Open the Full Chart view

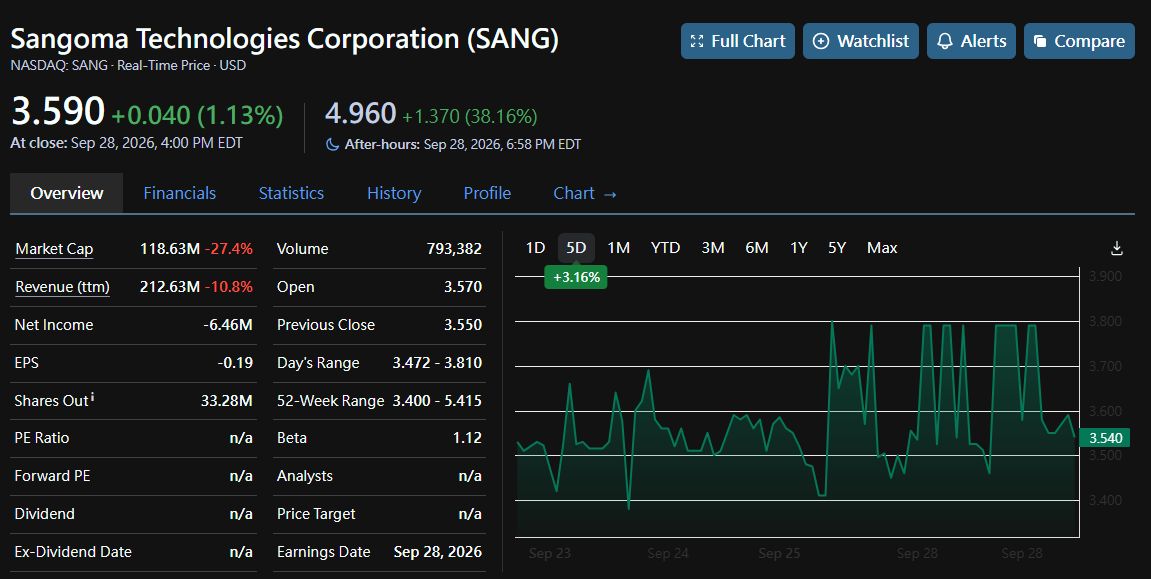point(738,41)
